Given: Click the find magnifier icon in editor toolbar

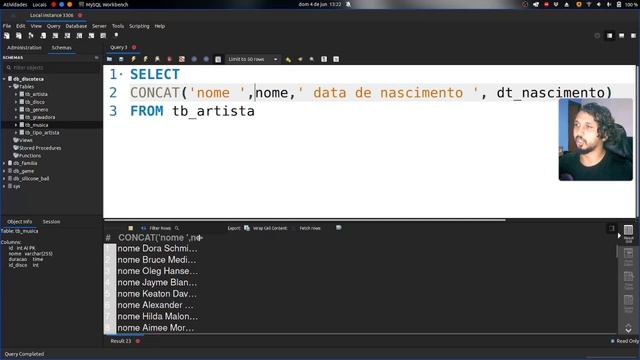Looking at the screenshot, I should (x=312, y=59).
